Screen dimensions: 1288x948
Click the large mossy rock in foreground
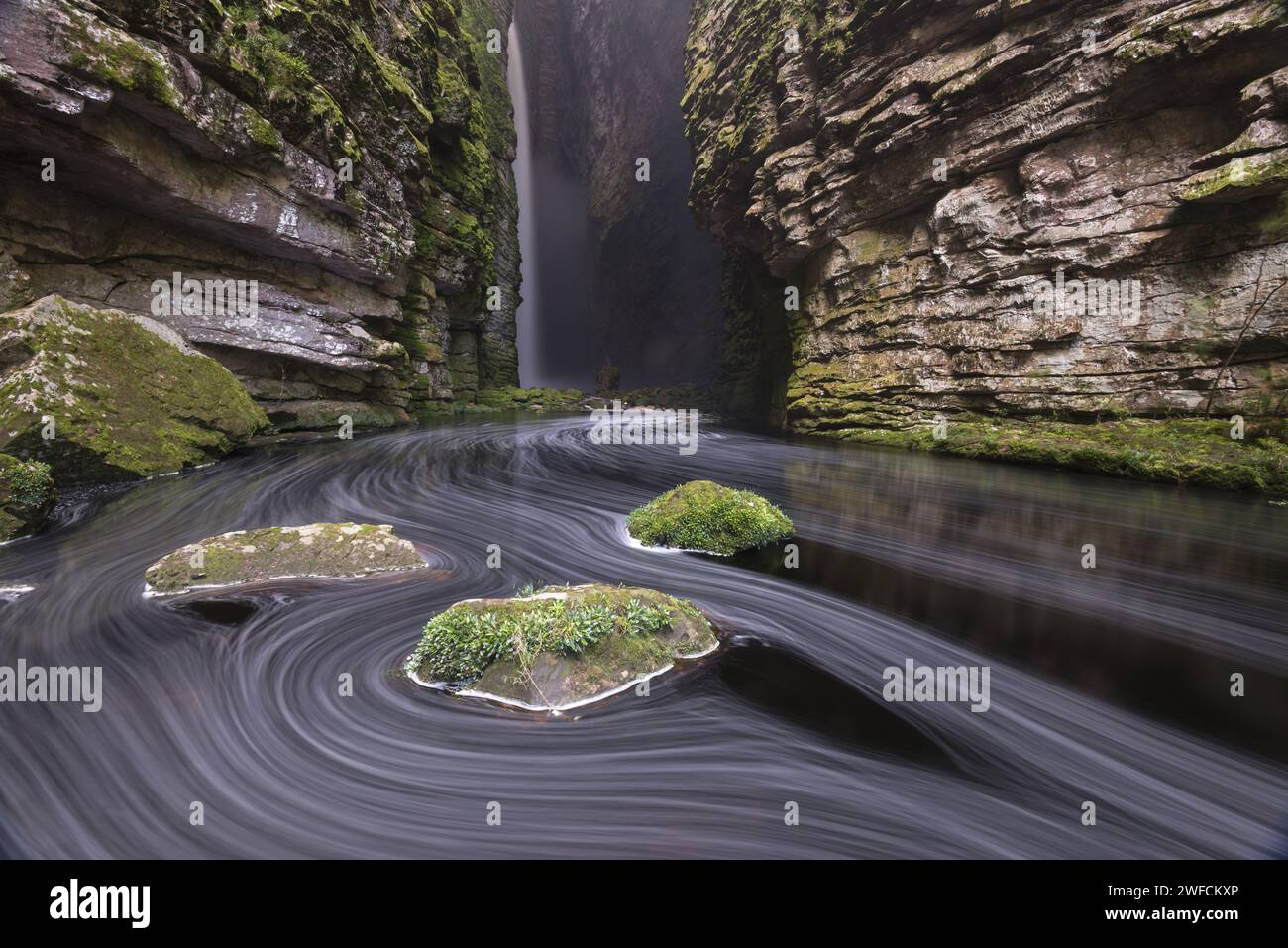tap(563, 644)
